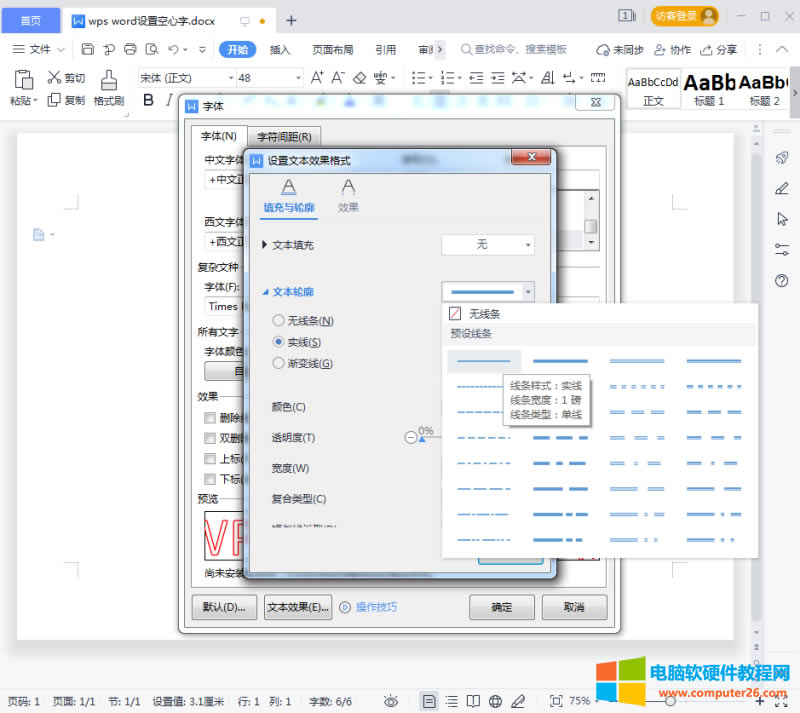The height and width of the screenshot is (713, 800).
Task: Open the 文本轮廓 line style dropdown
Action: 488,291
